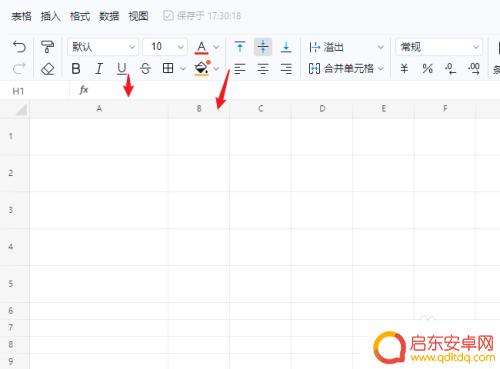500x369 pixels.
Task: Click the redo arrow icon
Action: click(19, 69)
